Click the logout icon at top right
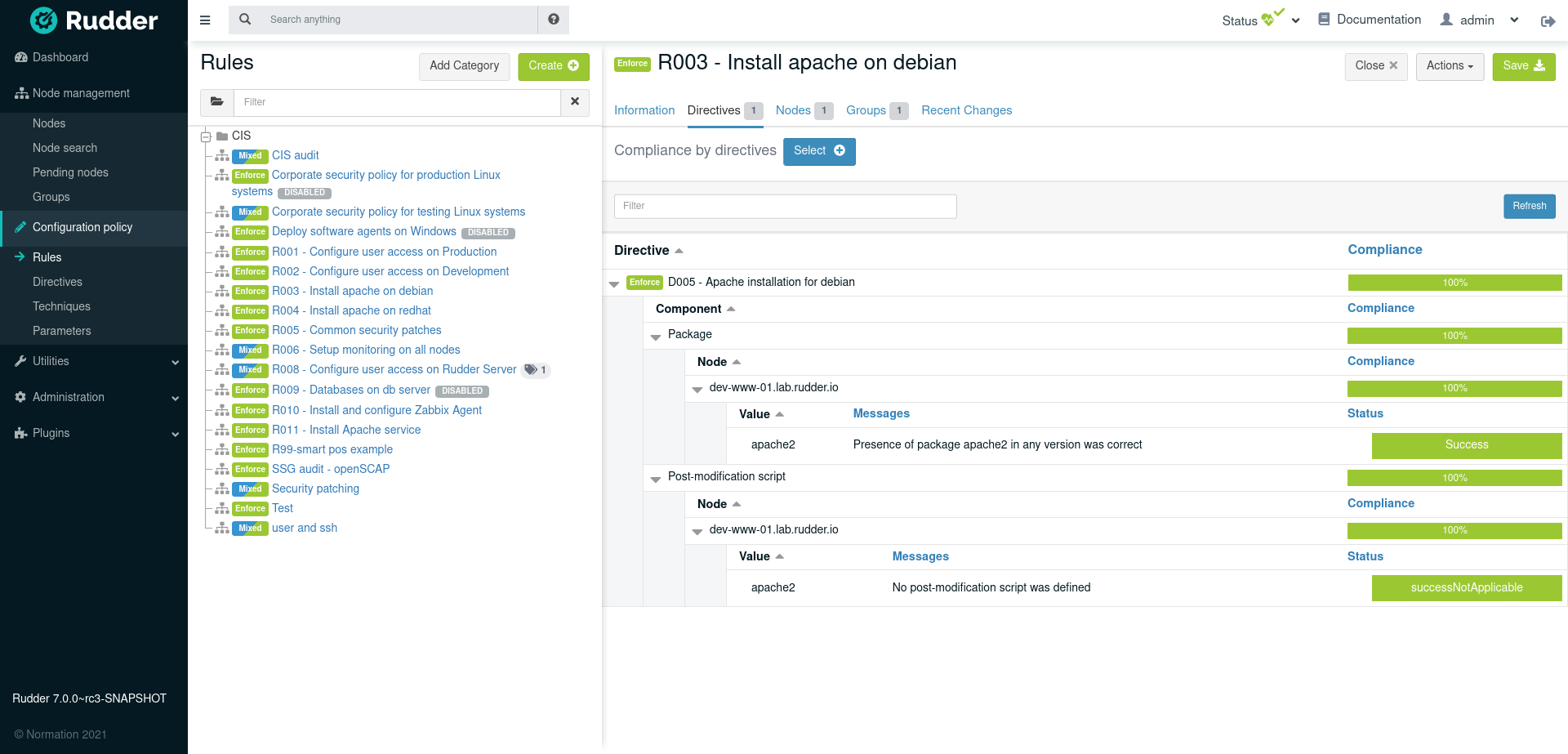 1548,21
